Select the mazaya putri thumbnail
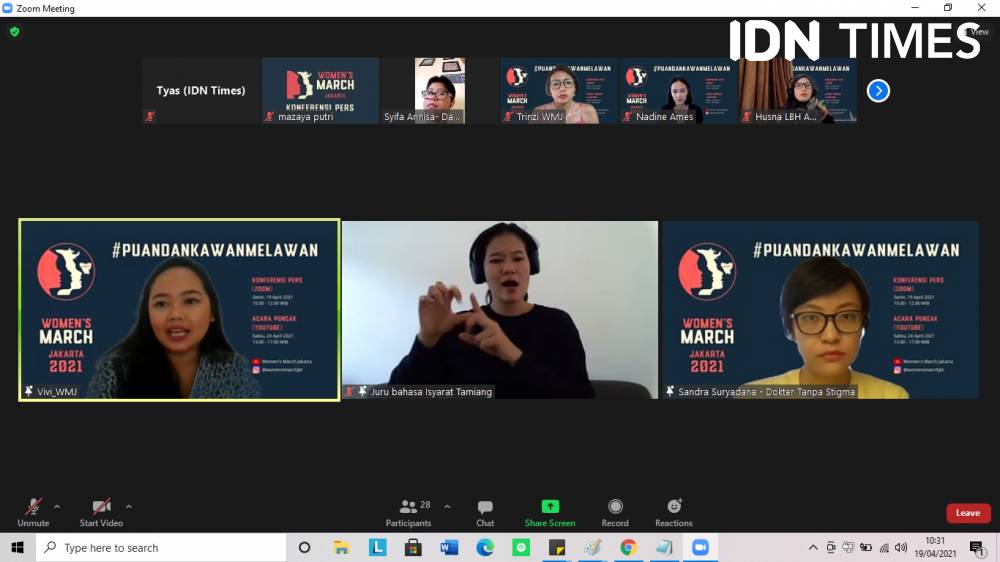The width and height of the screenshot is (1000, 562). point(320,91)
